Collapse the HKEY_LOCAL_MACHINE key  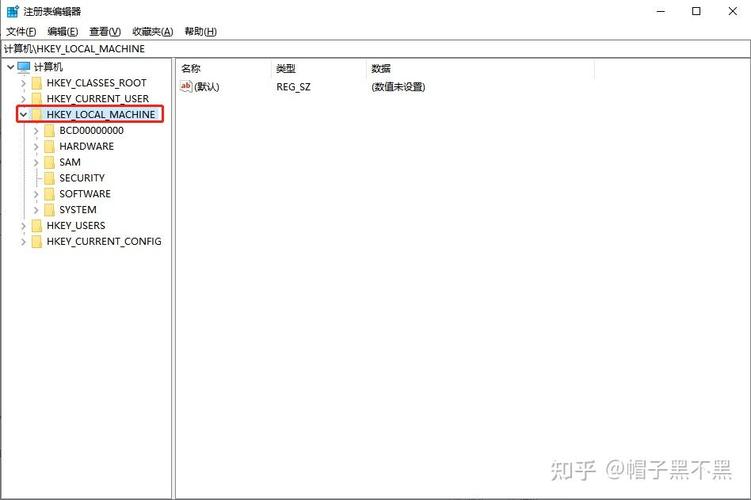point(23,114)
